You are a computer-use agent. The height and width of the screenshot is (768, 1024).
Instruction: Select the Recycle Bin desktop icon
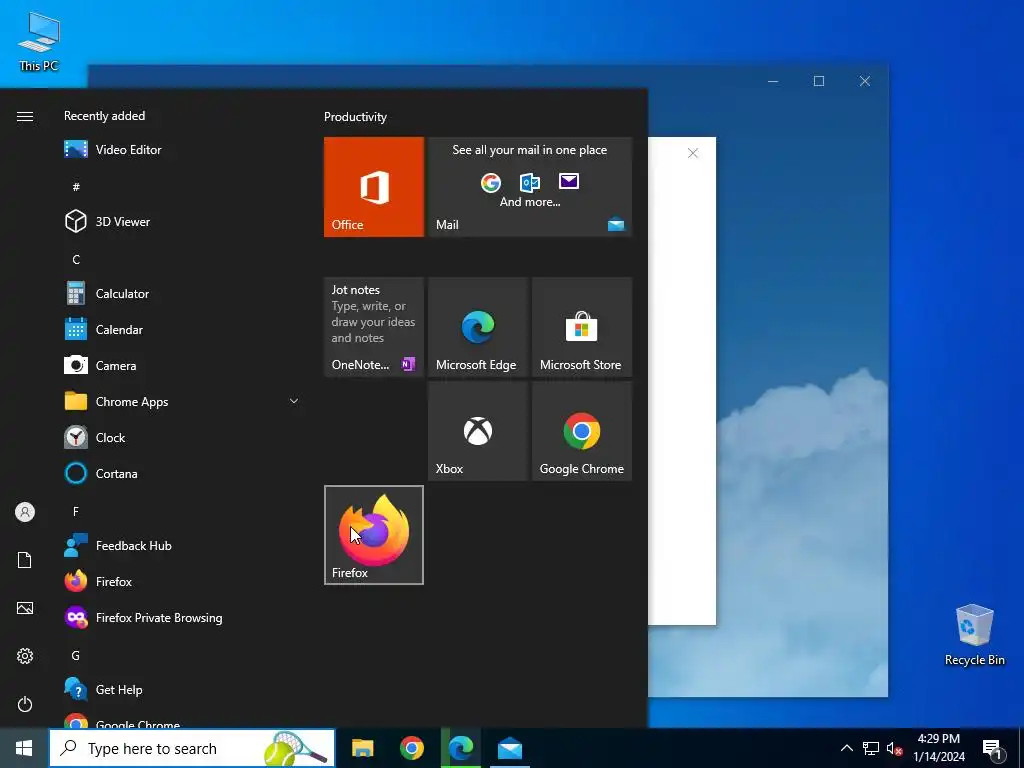(x=974, y=635)
